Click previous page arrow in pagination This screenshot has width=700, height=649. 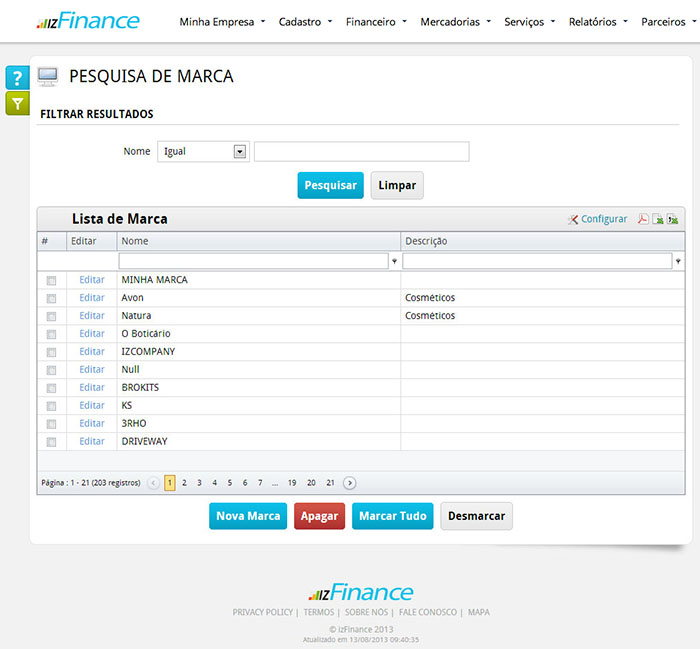pos(153,483)
